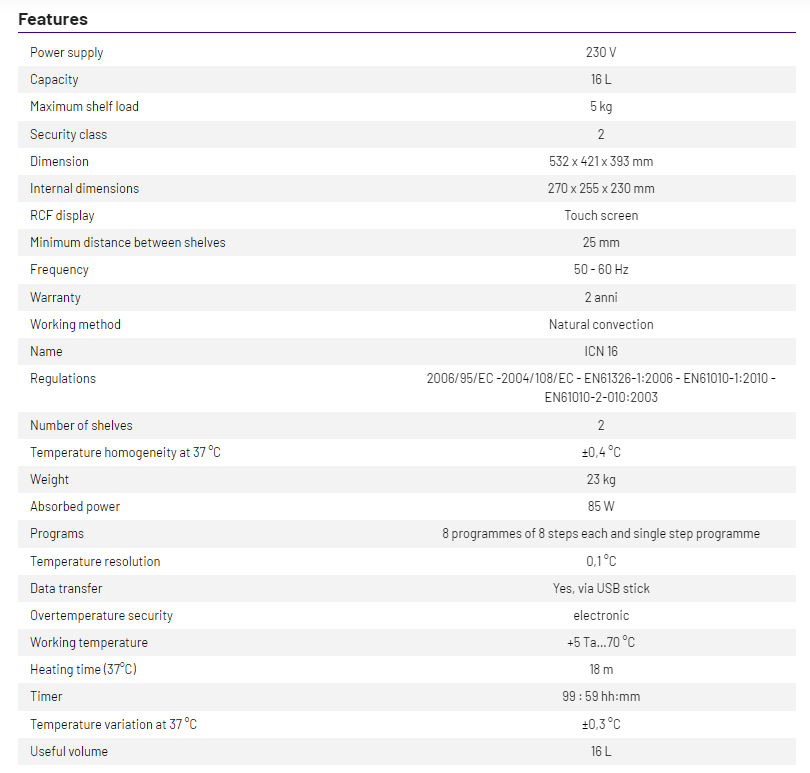
Task: Select the Power supply row label
Action: tap(66, 52)
